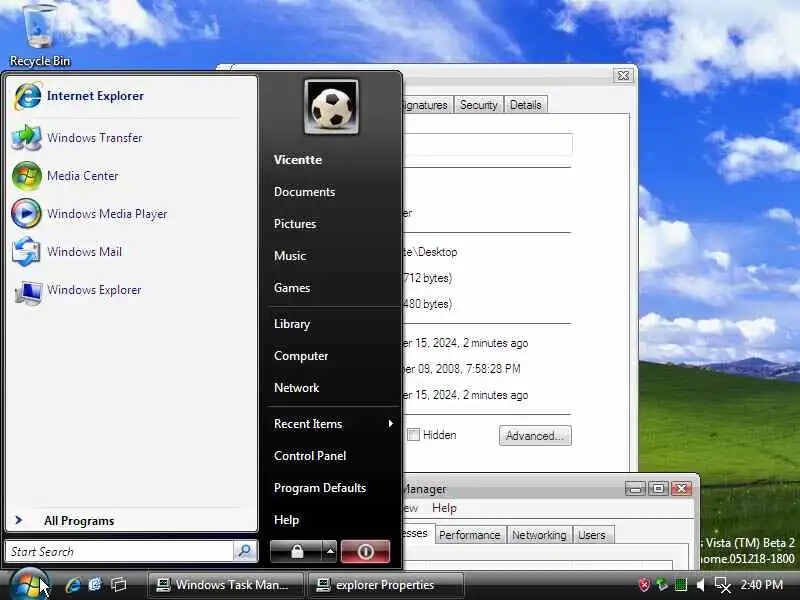
Task: Start Windows Media Player
Action: 90,214
